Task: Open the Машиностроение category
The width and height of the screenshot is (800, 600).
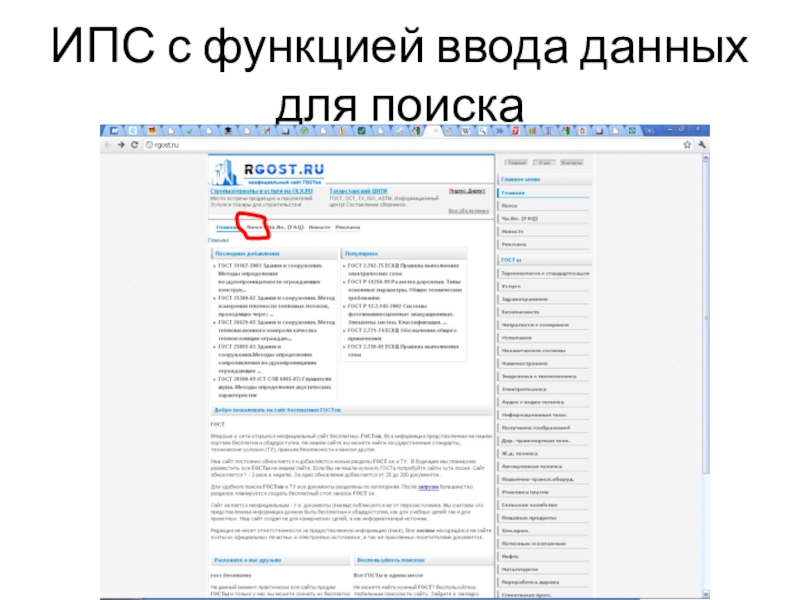Action: click(x=543, y=363)
